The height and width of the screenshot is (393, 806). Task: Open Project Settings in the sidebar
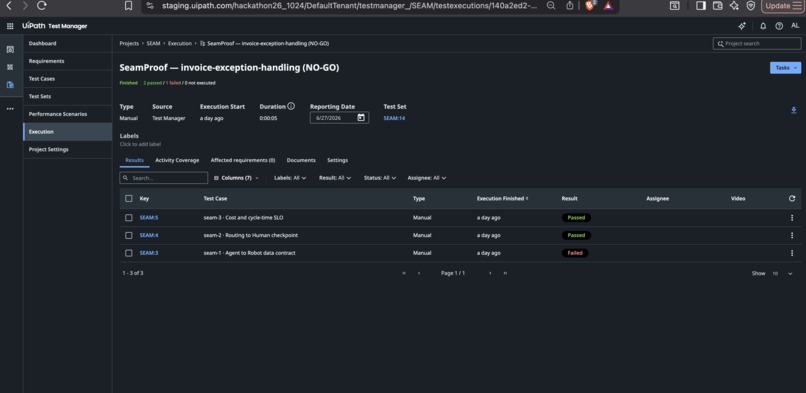67,149
